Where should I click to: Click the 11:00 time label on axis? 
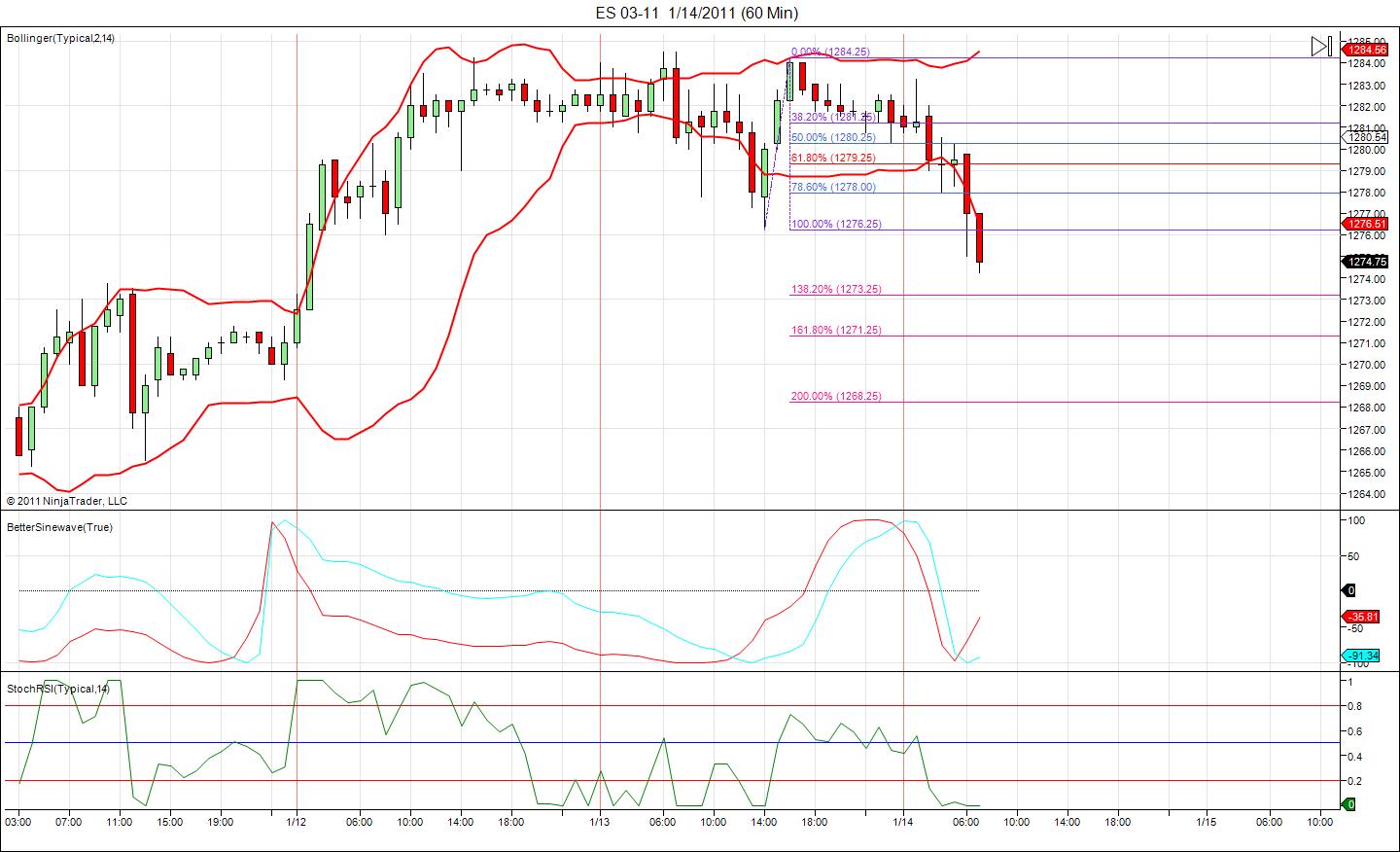click(119, 822)
